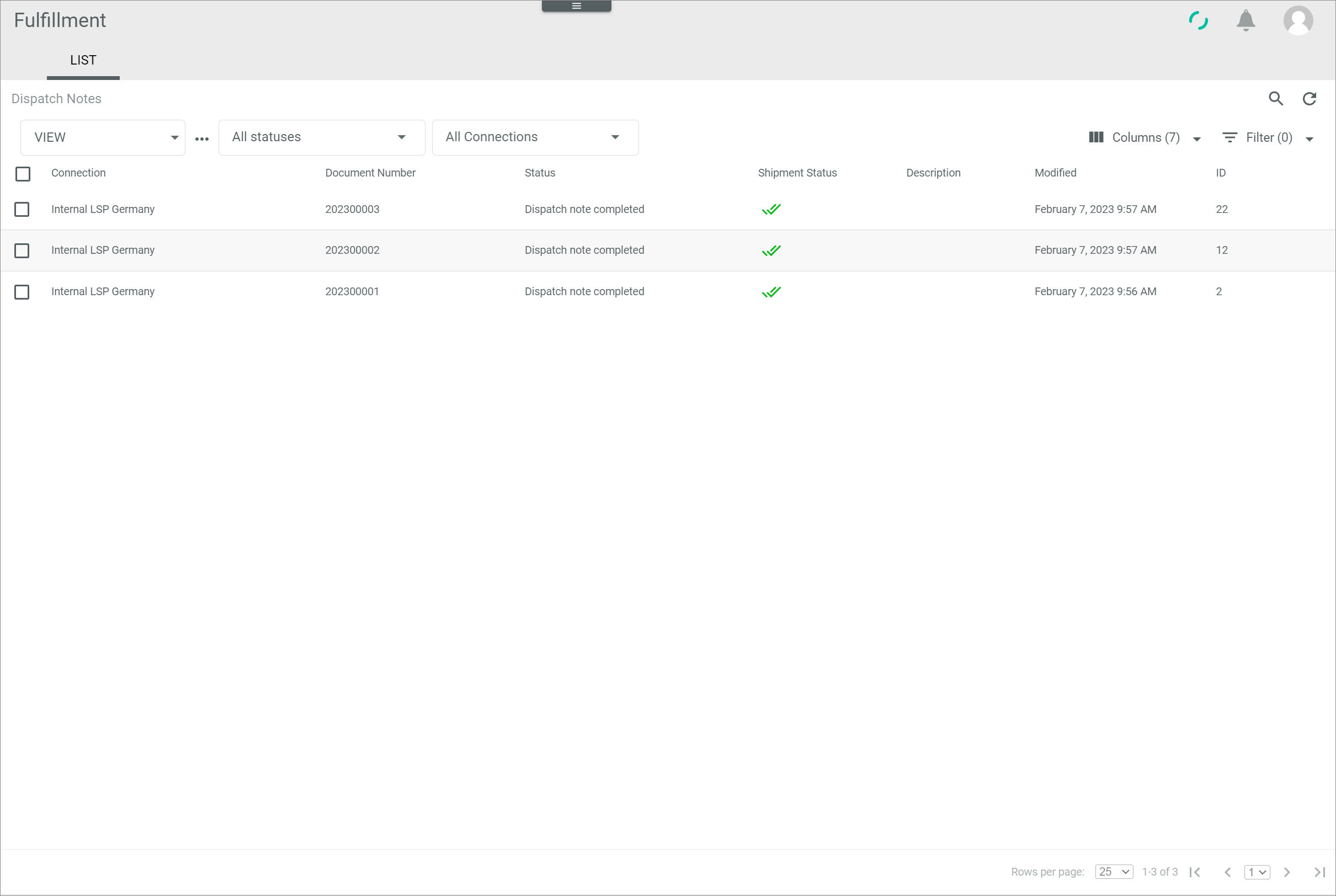Sort by the Modified column header
This screenshot has width=1336, height=896.
click(1055, 173)
